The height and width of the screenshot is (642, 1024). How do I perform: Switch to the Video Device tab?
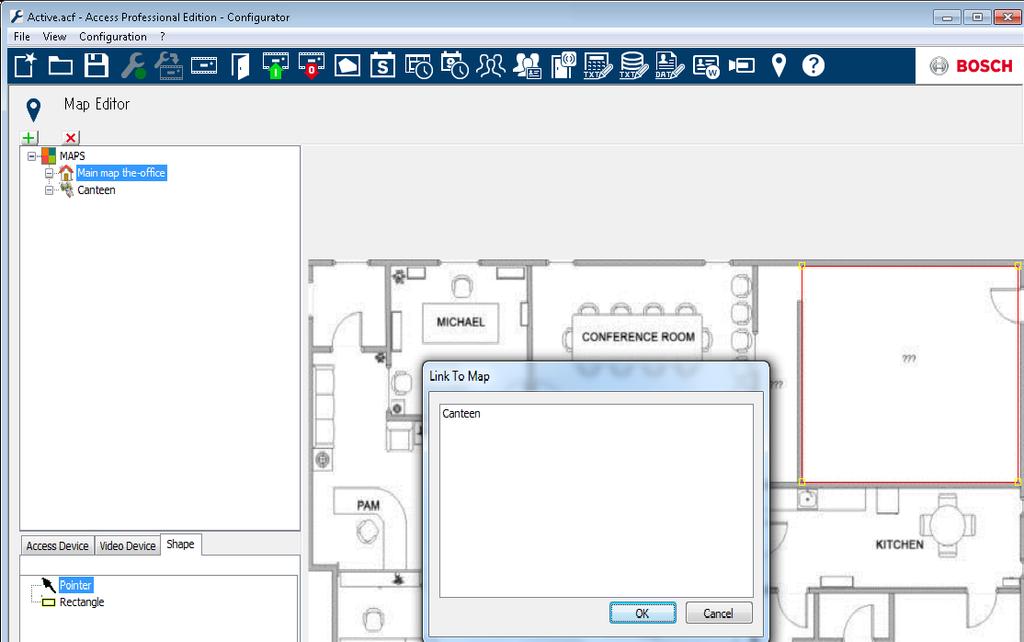tap(127, 546)
